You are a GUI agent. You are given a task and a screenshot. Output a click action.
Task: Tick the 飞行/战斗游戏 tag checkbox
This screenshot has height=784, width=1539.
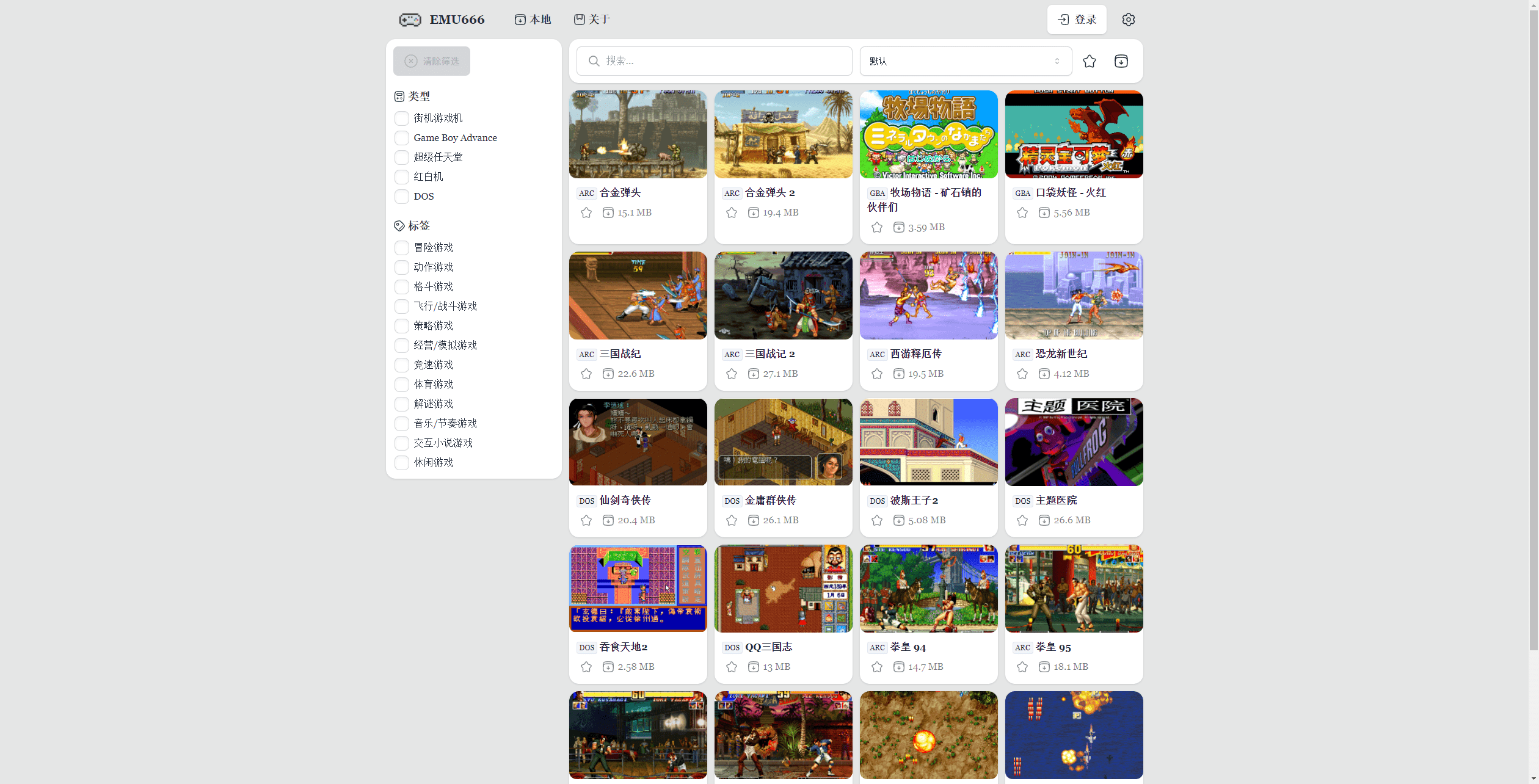tap(402, 306)
